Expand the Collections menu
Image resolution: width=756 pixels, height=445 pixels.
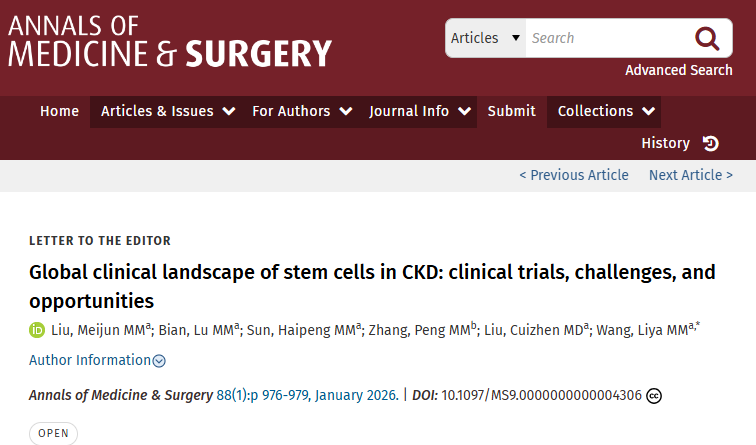point(606,111)
